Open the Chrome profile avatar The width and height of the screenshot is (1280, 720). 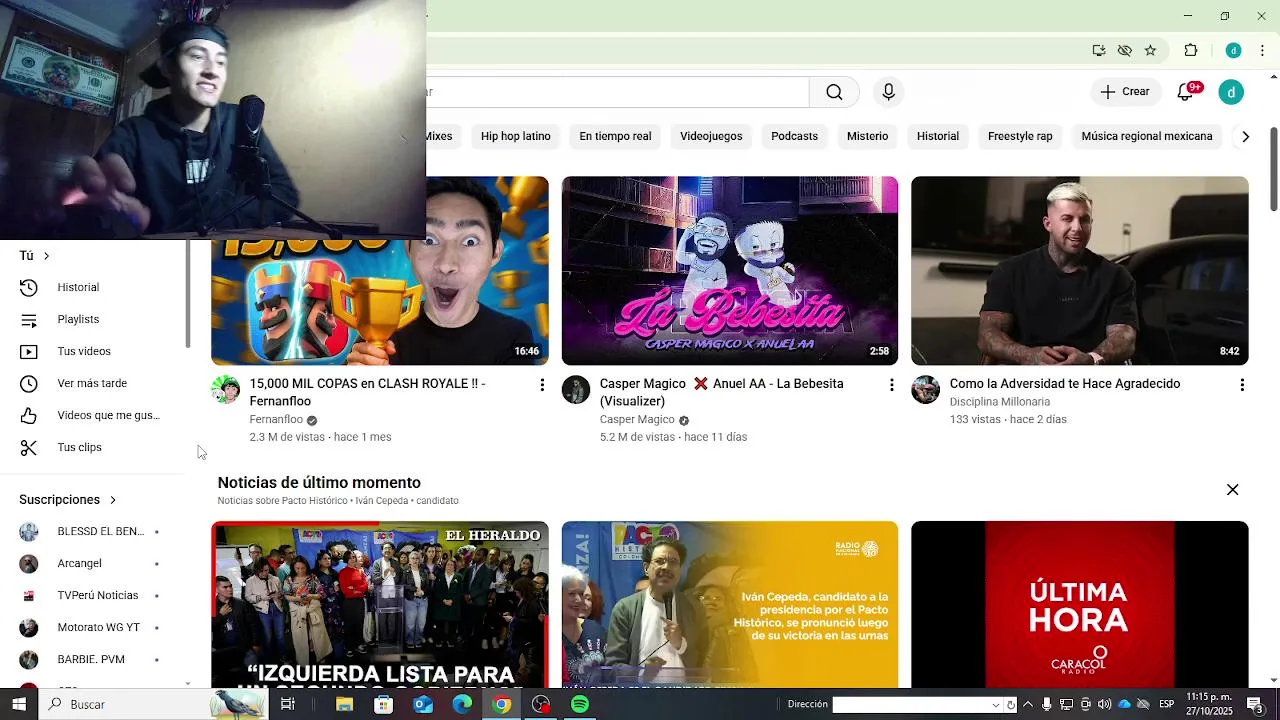(1233, 50)
